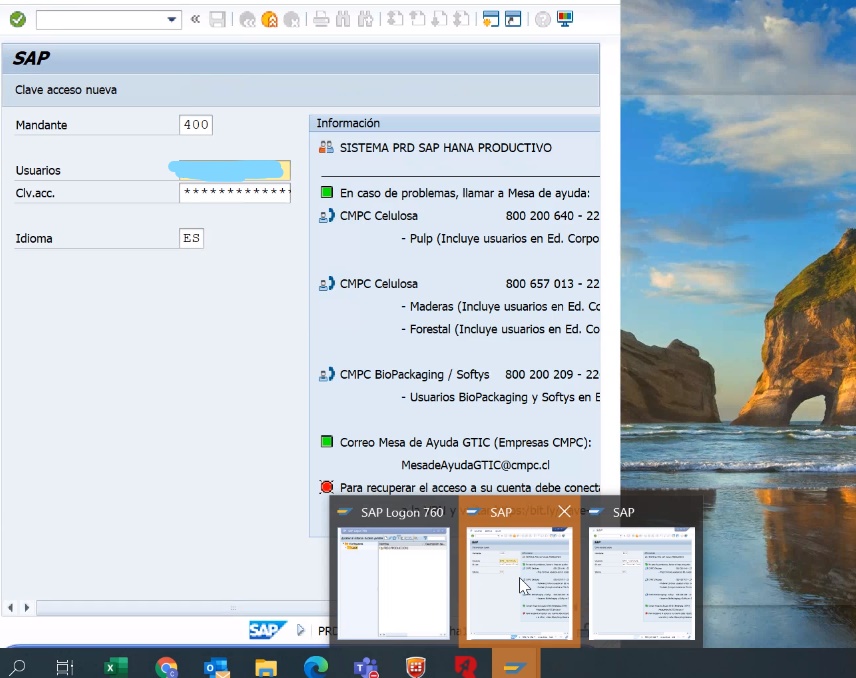The height and width of the screenshot is (678, 856).
Task: Open Microsoft Teams from the taskbar
Action: (366, 666)
